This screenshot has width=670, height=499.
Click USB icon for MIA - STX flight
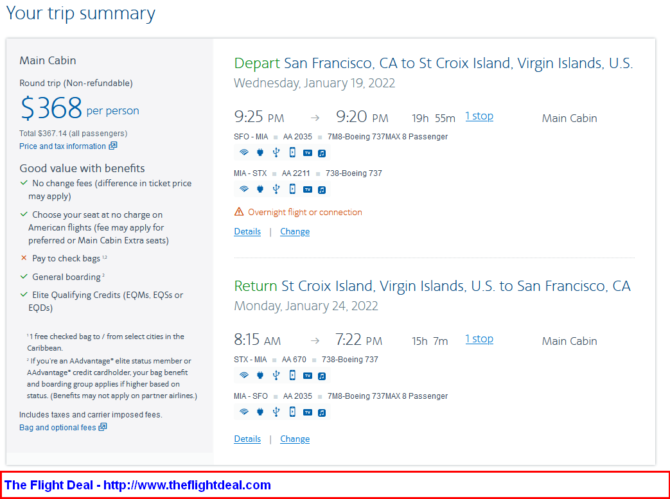tap(276, 189)
